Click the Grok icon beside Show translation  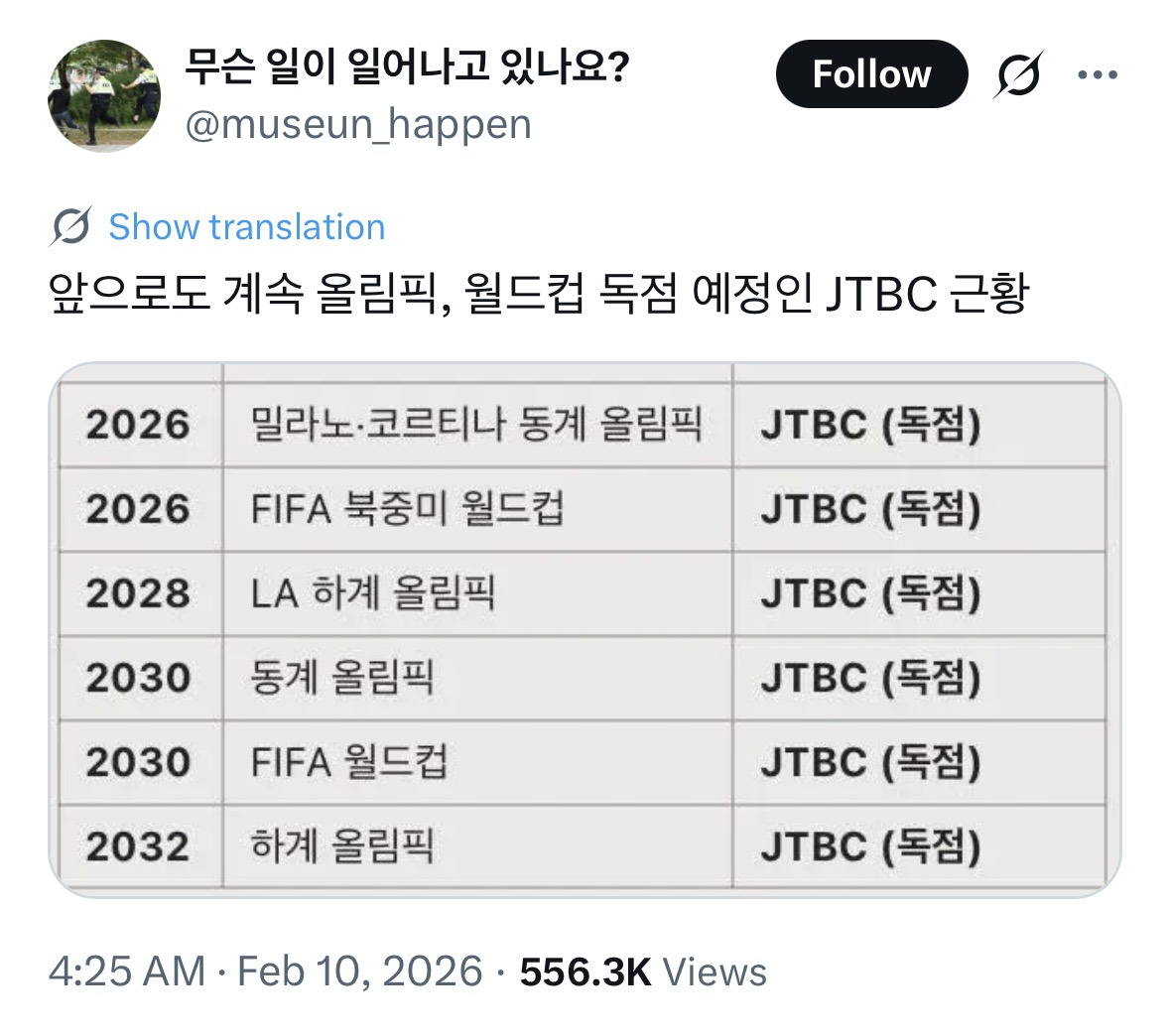[71, 227]
